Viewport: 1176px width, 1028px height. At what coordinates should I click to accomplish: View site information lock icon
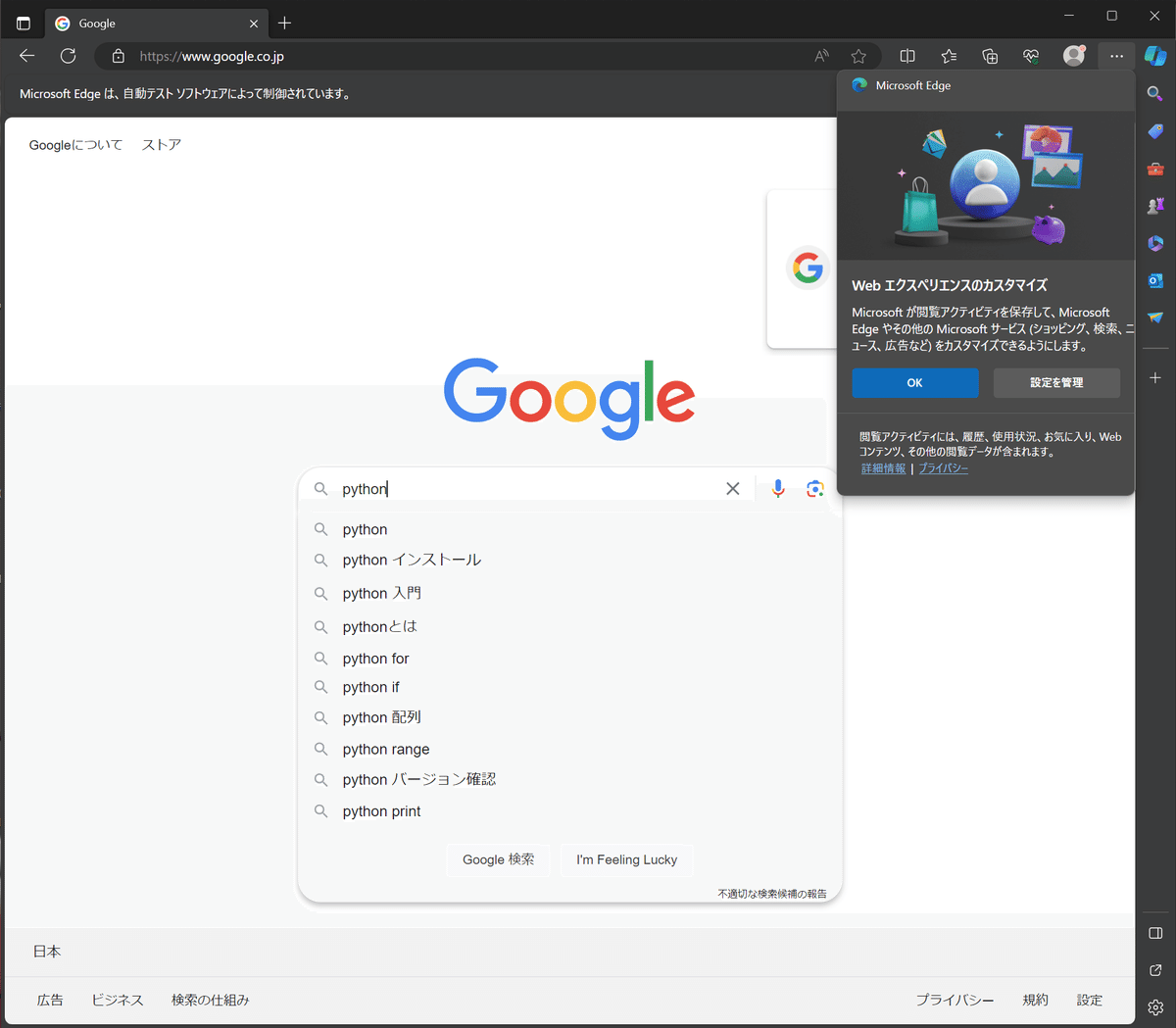click(119, 56)
